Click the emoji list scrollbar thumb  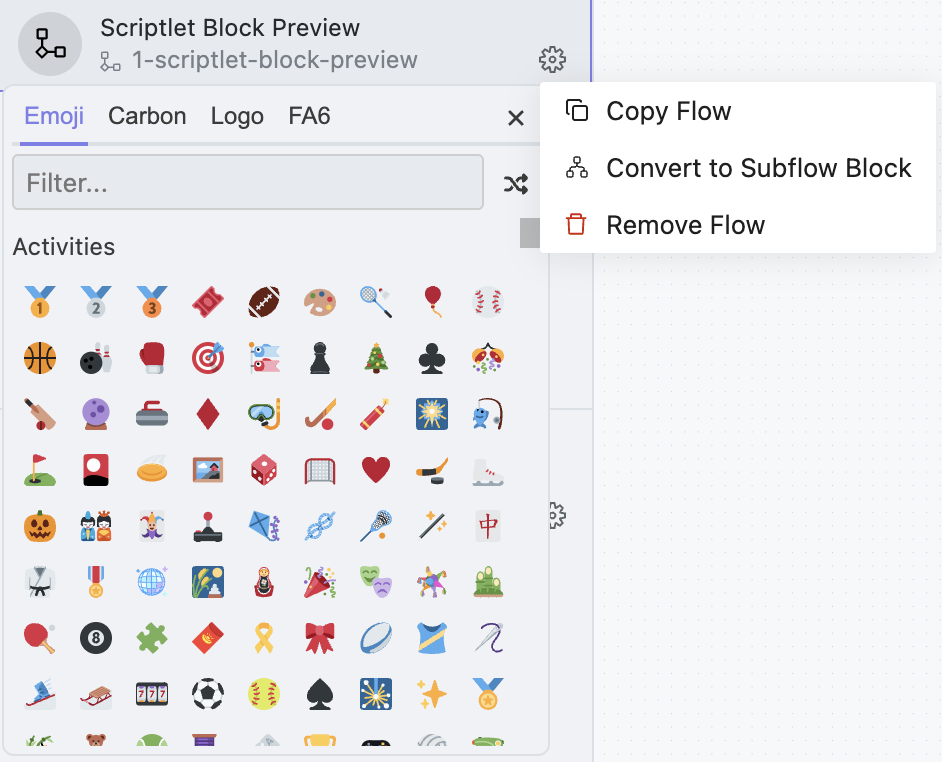[530, 232]
